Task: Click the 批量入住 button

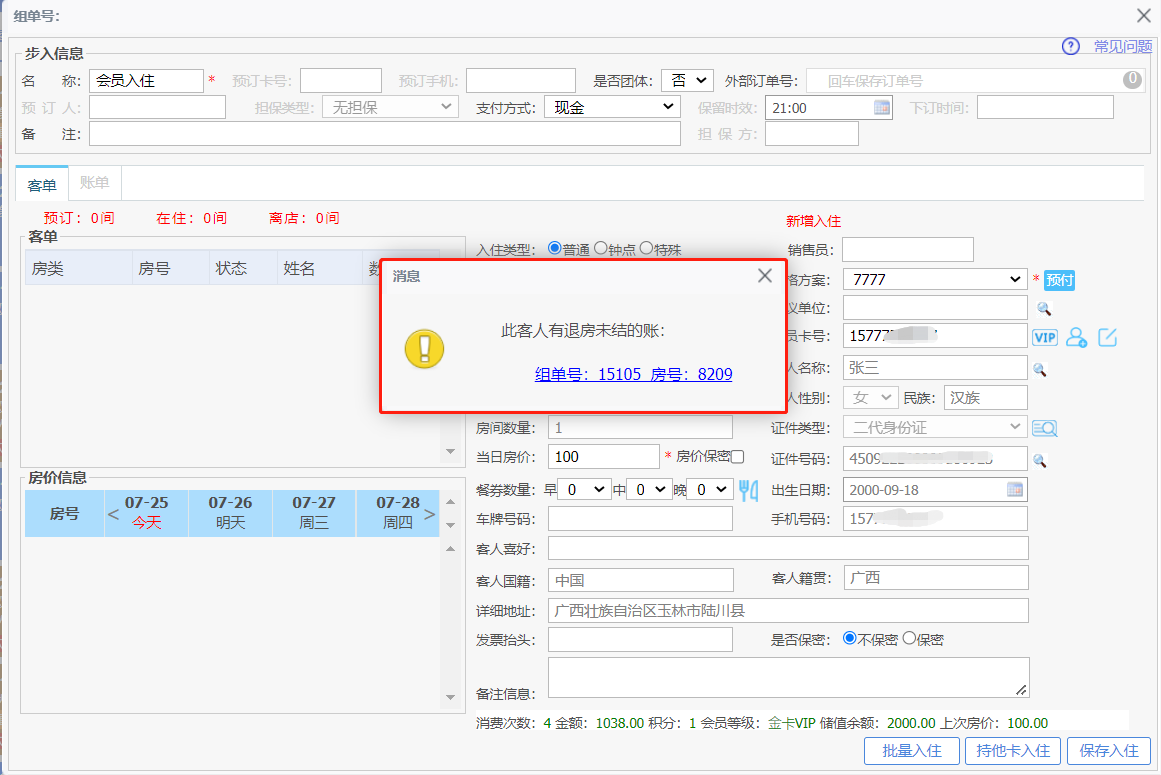Action: click(x=912, y=751)
